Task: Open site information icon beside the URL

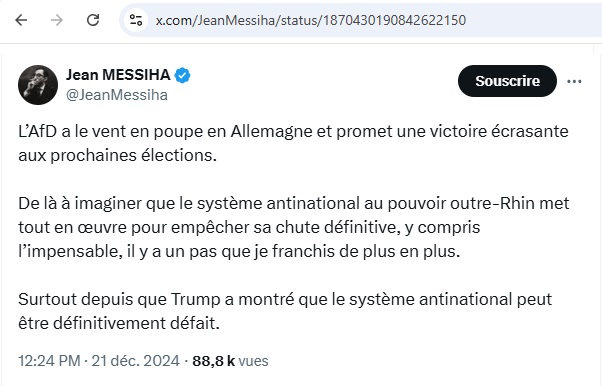Action: click(136, 20)
